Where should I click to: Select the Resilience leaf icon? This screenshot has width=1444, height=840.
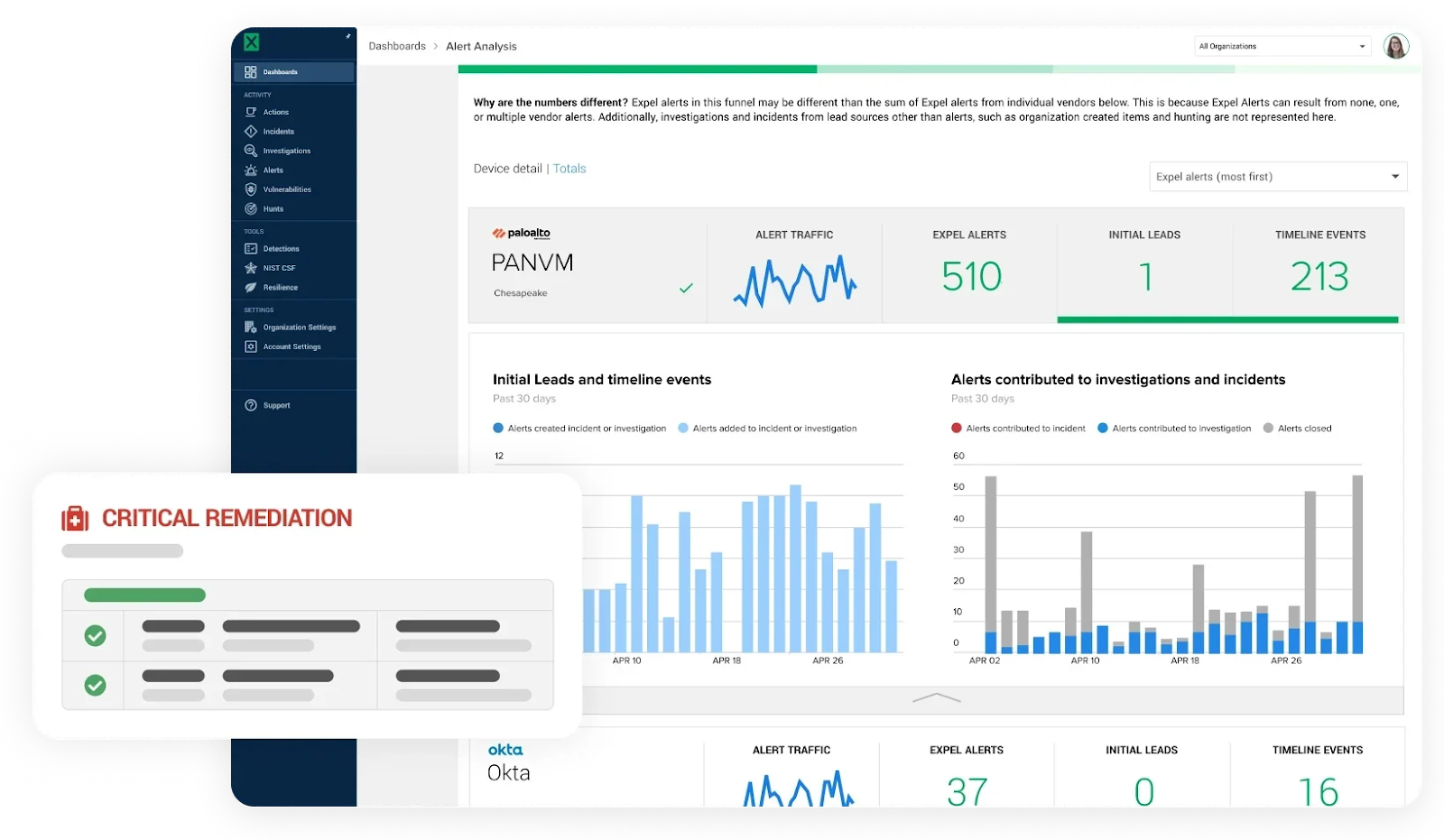click(251, 287)
